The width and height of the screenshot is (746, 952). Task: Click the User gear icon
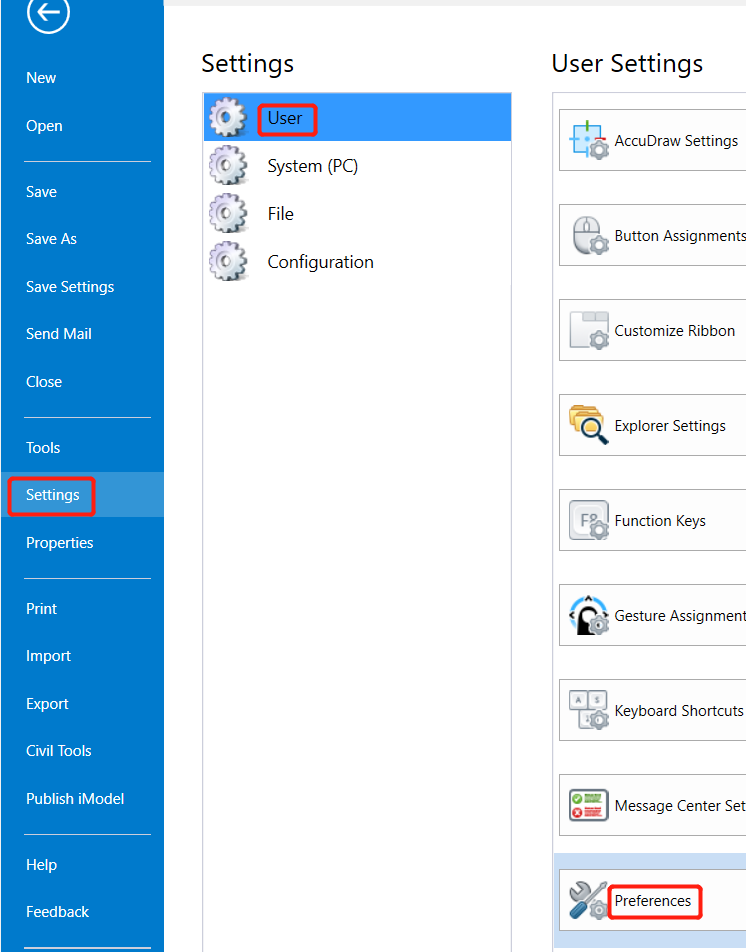tap(228, 117)
